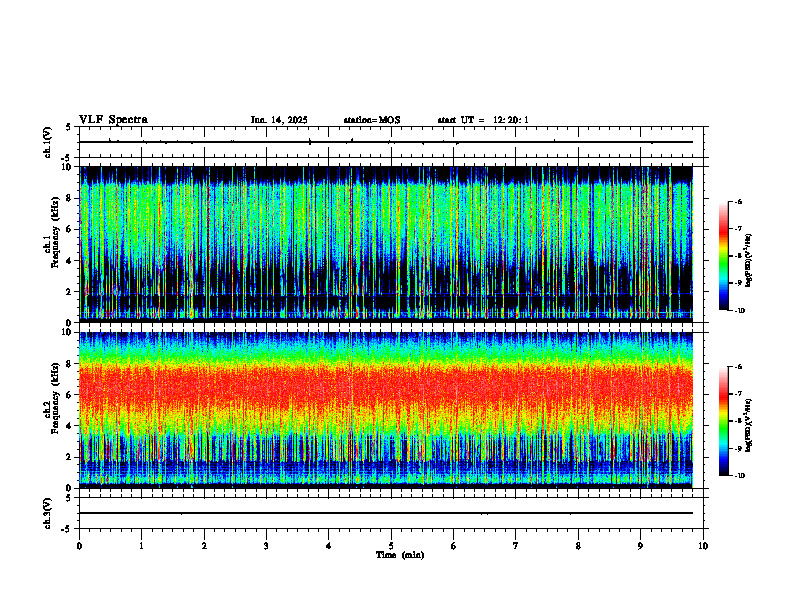Click inside the ch.1 spectrogram panel

click(386, 244)
